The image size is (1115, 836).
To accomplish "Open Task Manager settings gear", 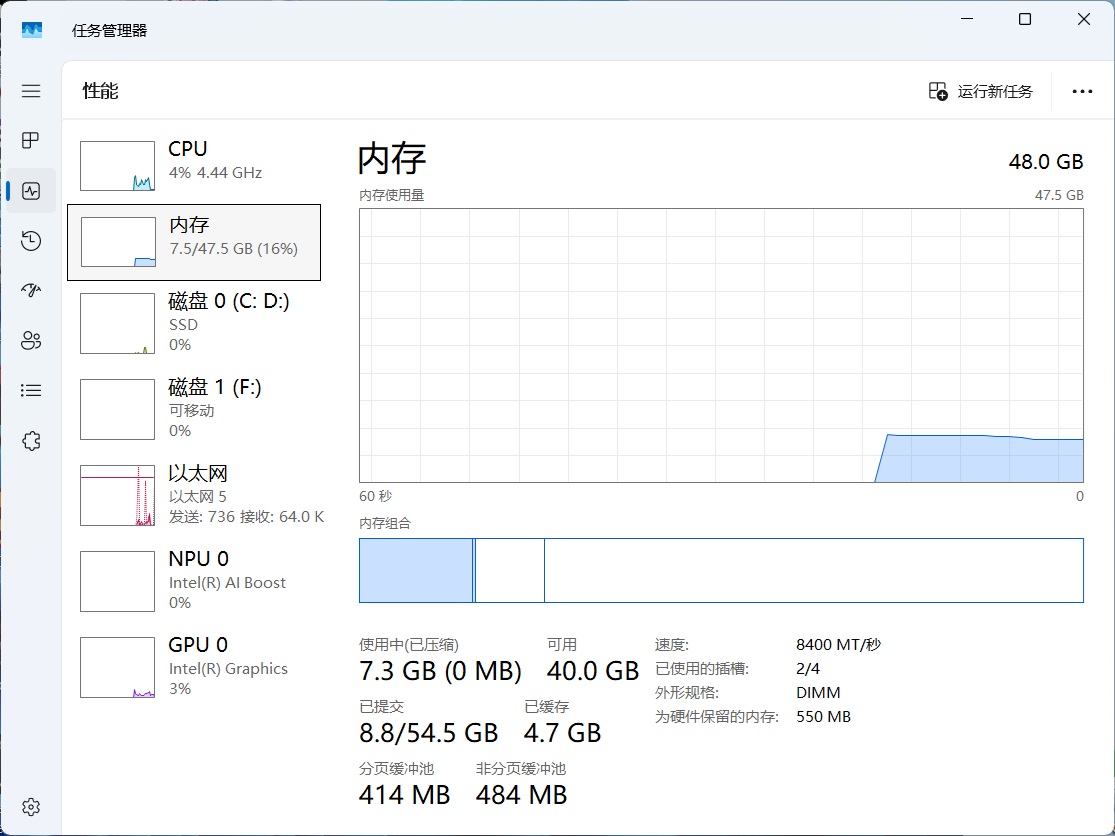I will 31,807.
